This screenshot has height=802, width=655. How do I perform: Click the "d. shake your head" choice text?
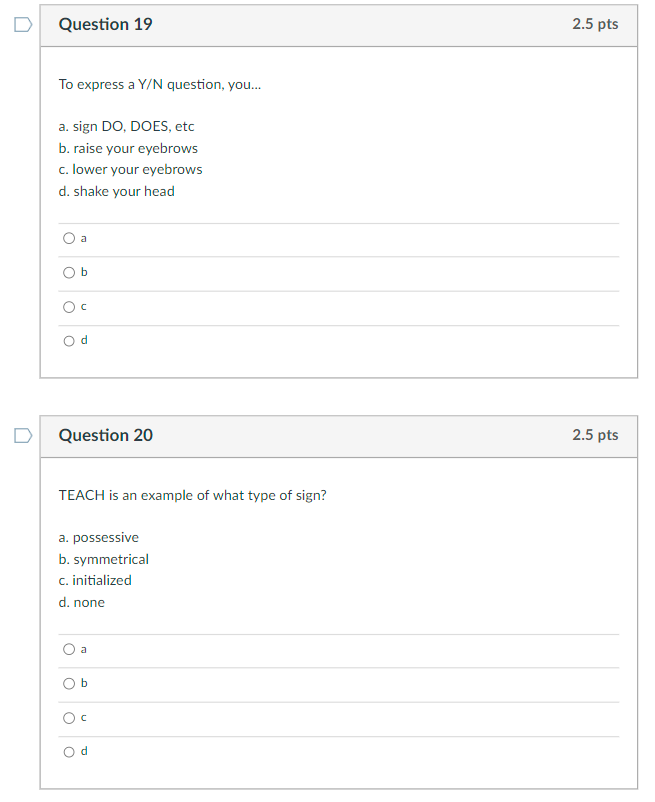116,191
